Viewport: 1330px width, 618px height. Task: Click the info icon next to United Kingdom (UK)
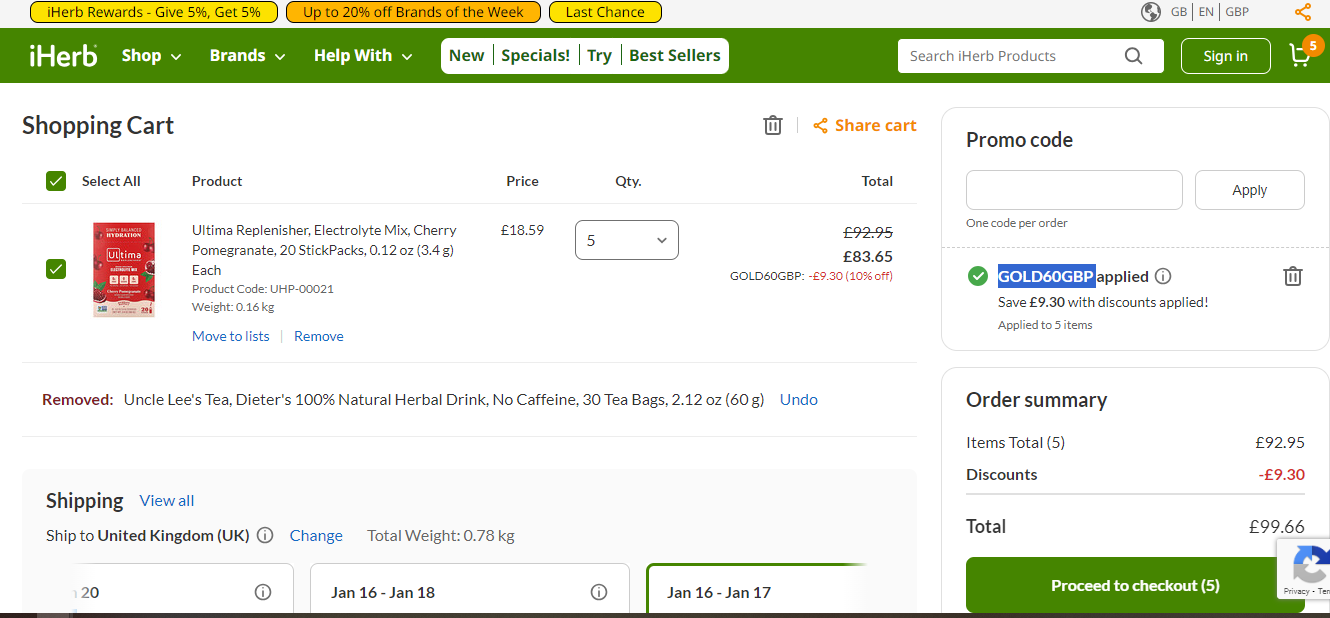(x=265, y=535)
